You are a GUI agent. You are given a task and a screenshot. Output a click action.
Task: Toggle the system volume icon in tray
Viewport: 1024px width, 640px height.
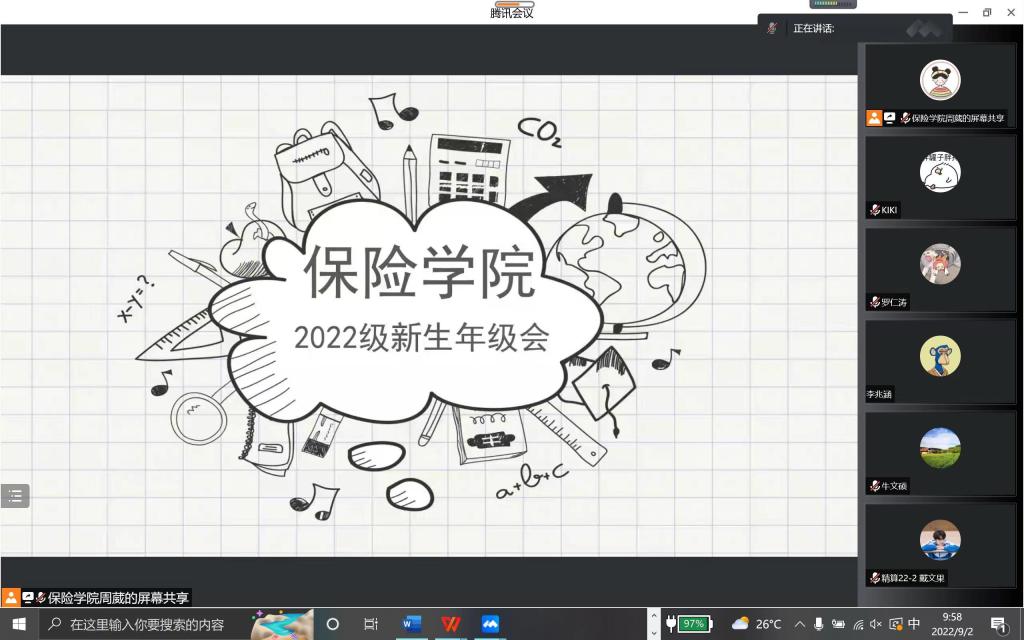tap(876, 624)
